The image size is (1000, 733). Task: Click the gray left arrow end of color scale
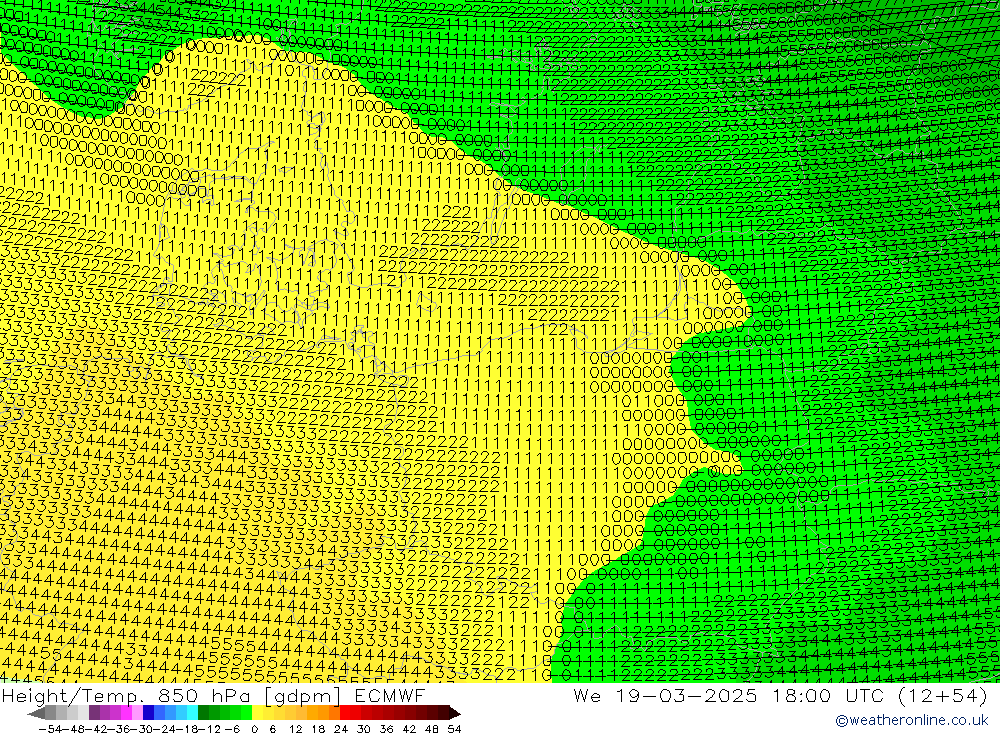click(36, 713)
